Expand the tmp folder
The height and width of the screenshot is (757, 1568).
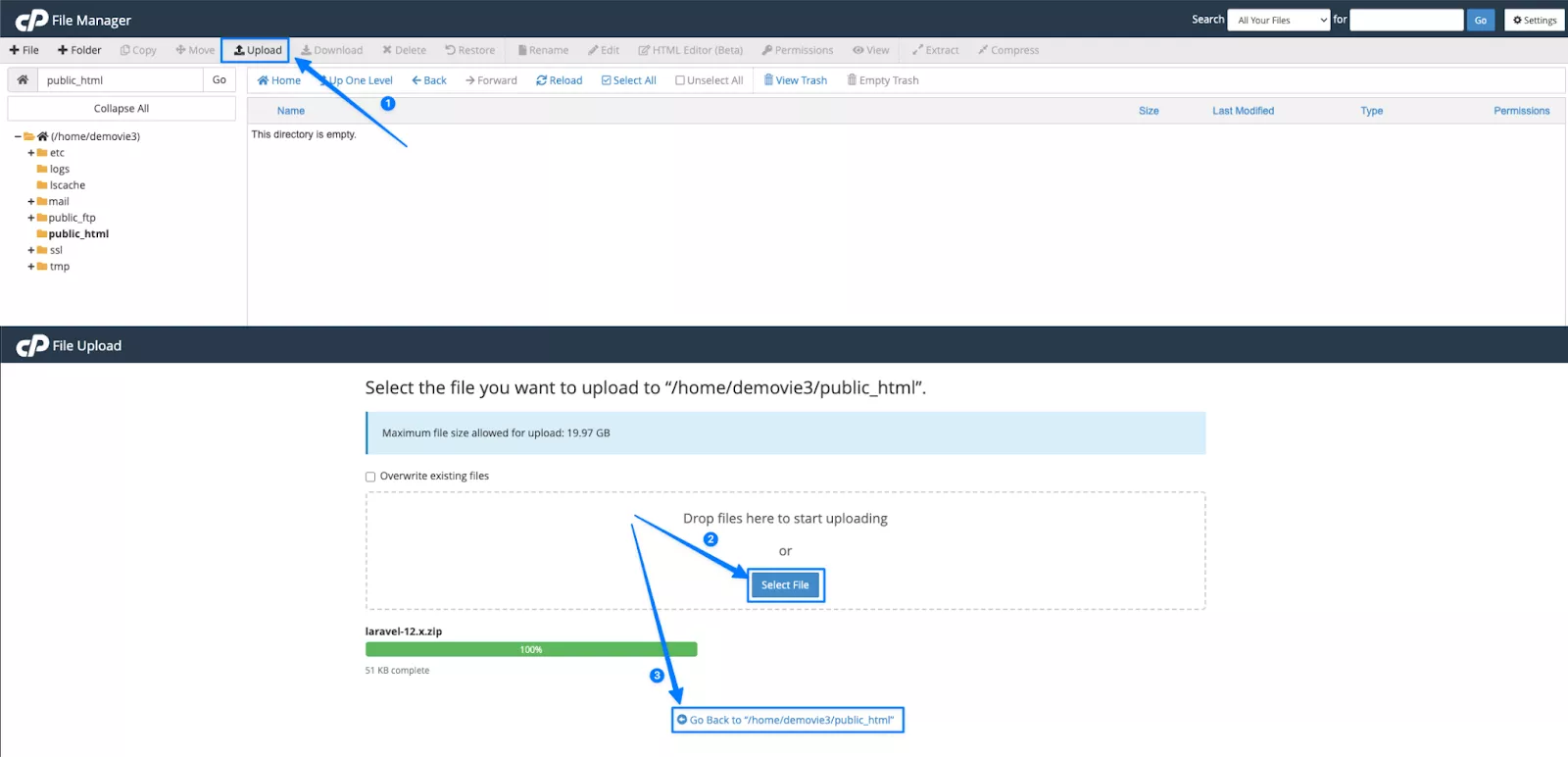tap(30, 266)
